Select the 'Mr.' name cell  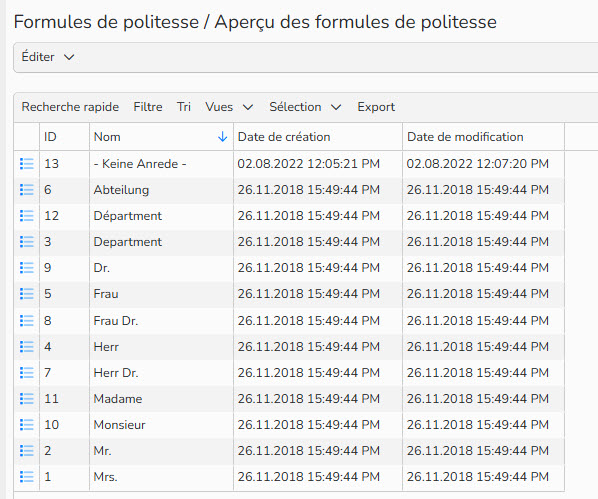[161, 451]
